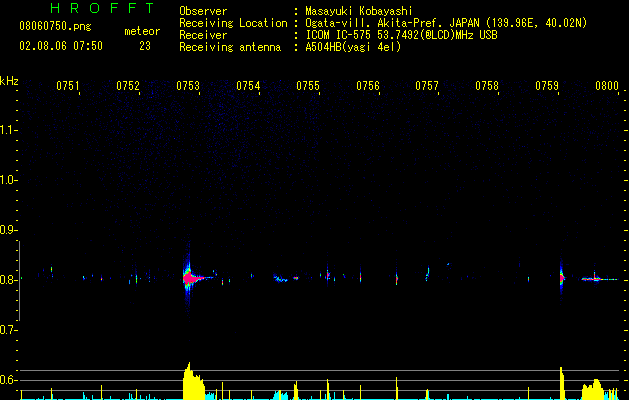629x400 pixels.
Task: Click the 0759 time marker
Action: (x=547, y=86)
